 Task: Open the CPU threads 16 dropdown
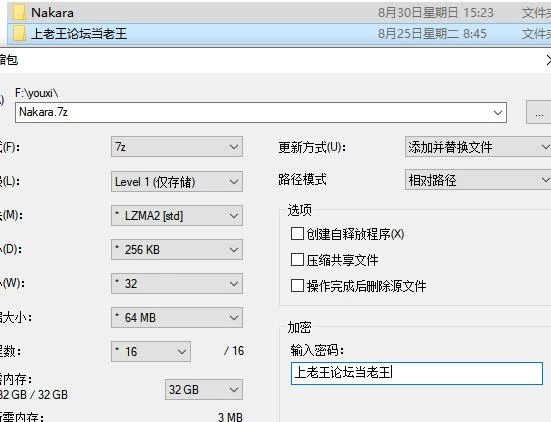[151, 351]
